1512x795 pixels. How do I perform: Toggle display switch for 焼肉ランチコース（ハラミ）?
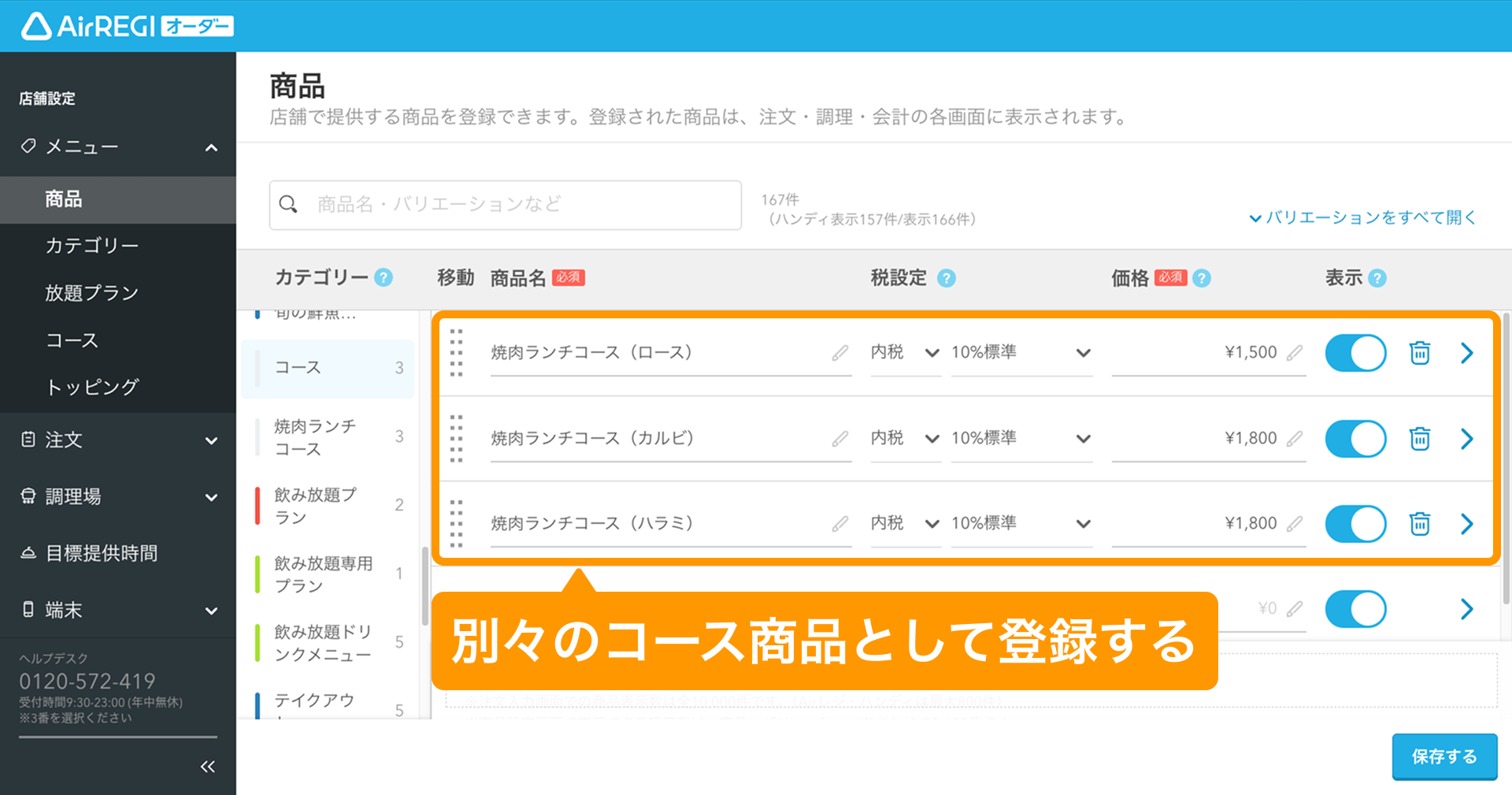coord(1355,524)
